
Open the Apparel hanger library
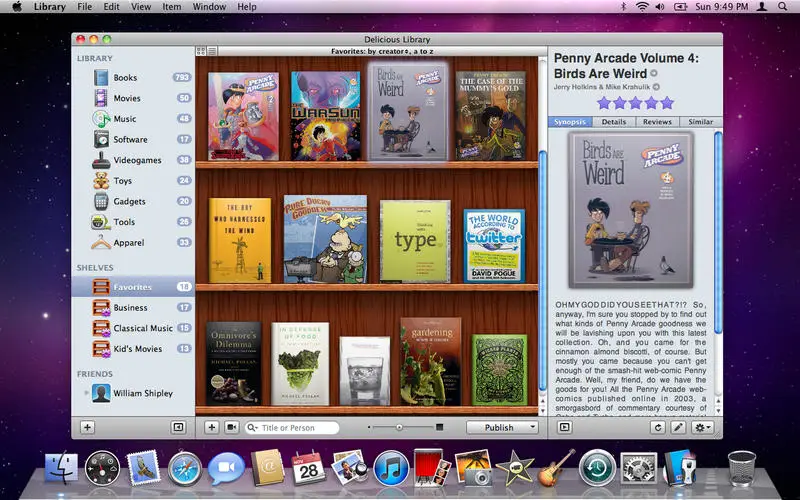(x=133, y=242)
